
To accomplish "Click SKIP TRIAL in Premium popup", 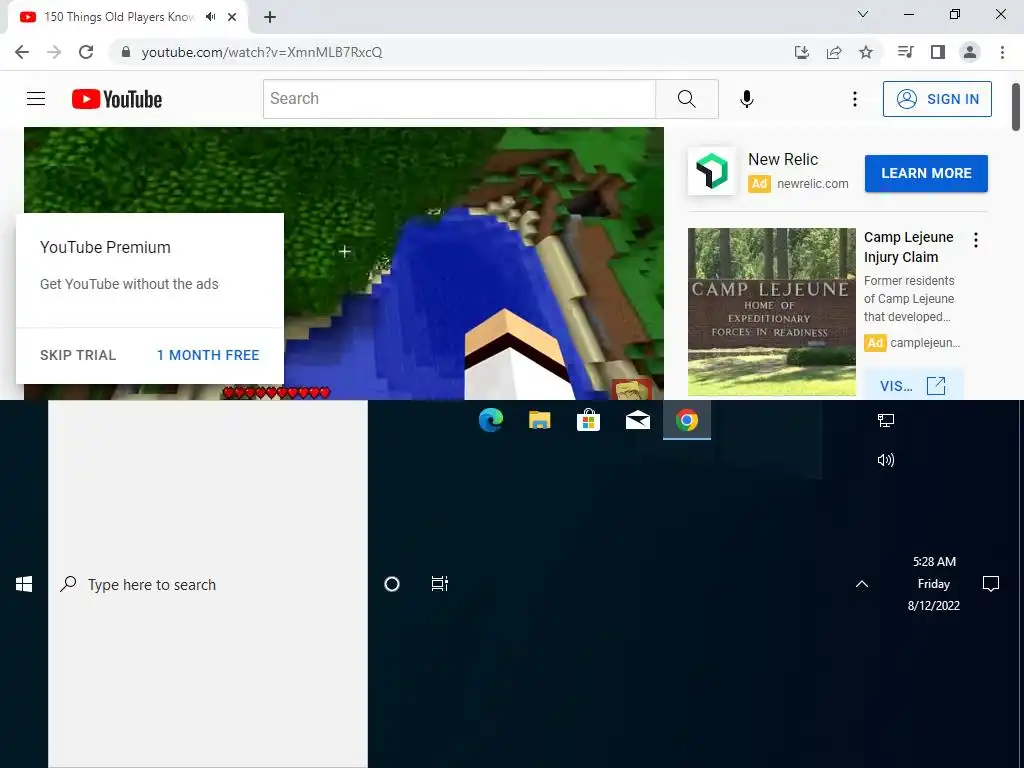I will [78, 355].
